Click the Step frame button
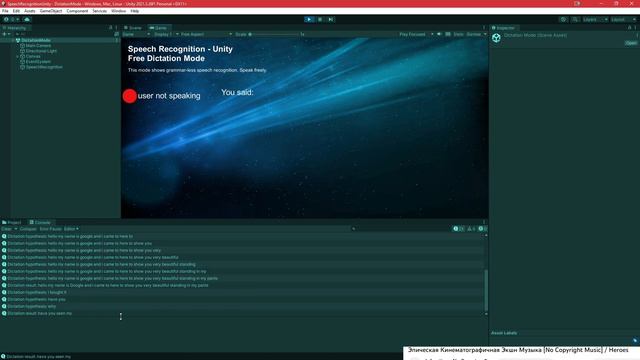 331,19
